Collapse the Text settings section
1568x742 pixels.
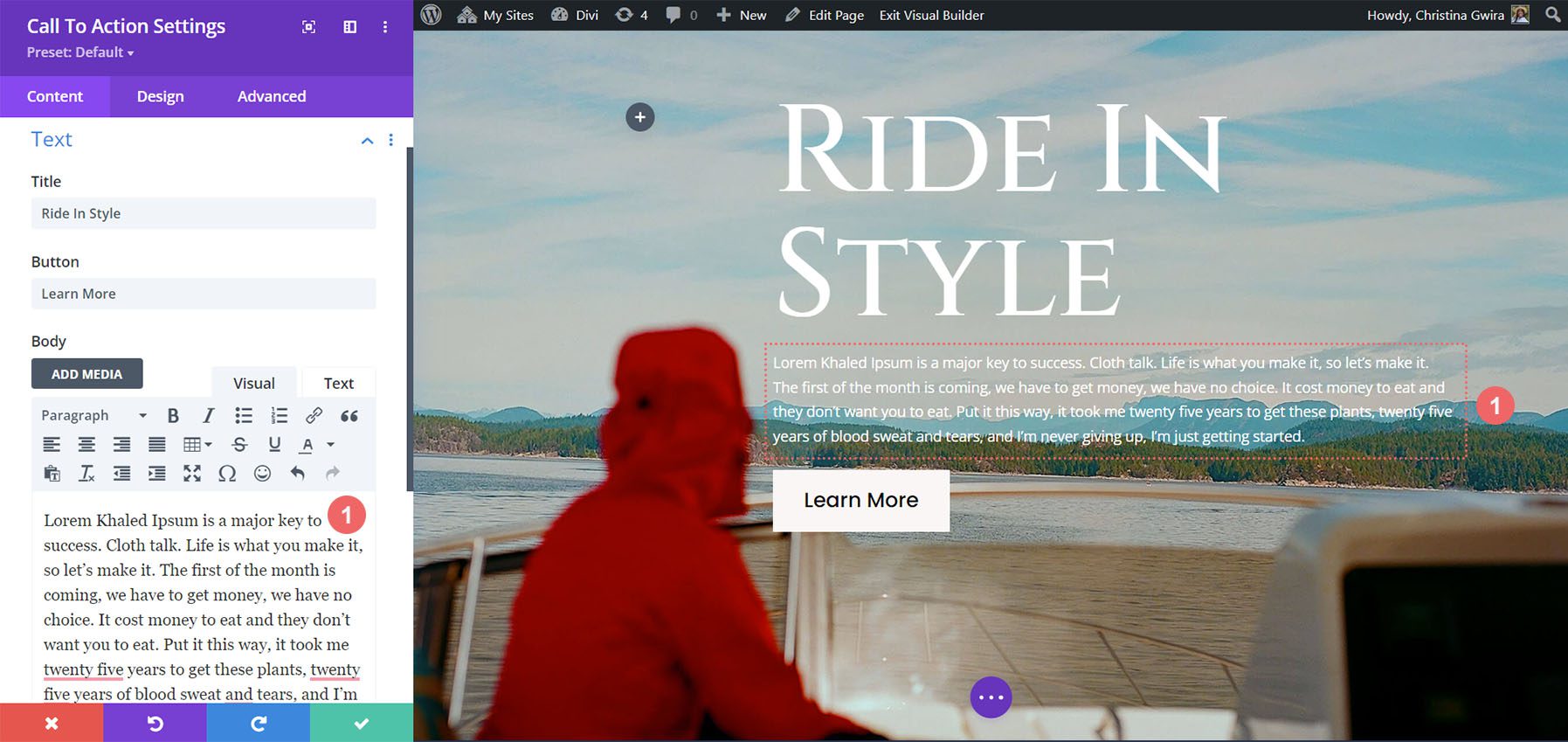point(367,141)
